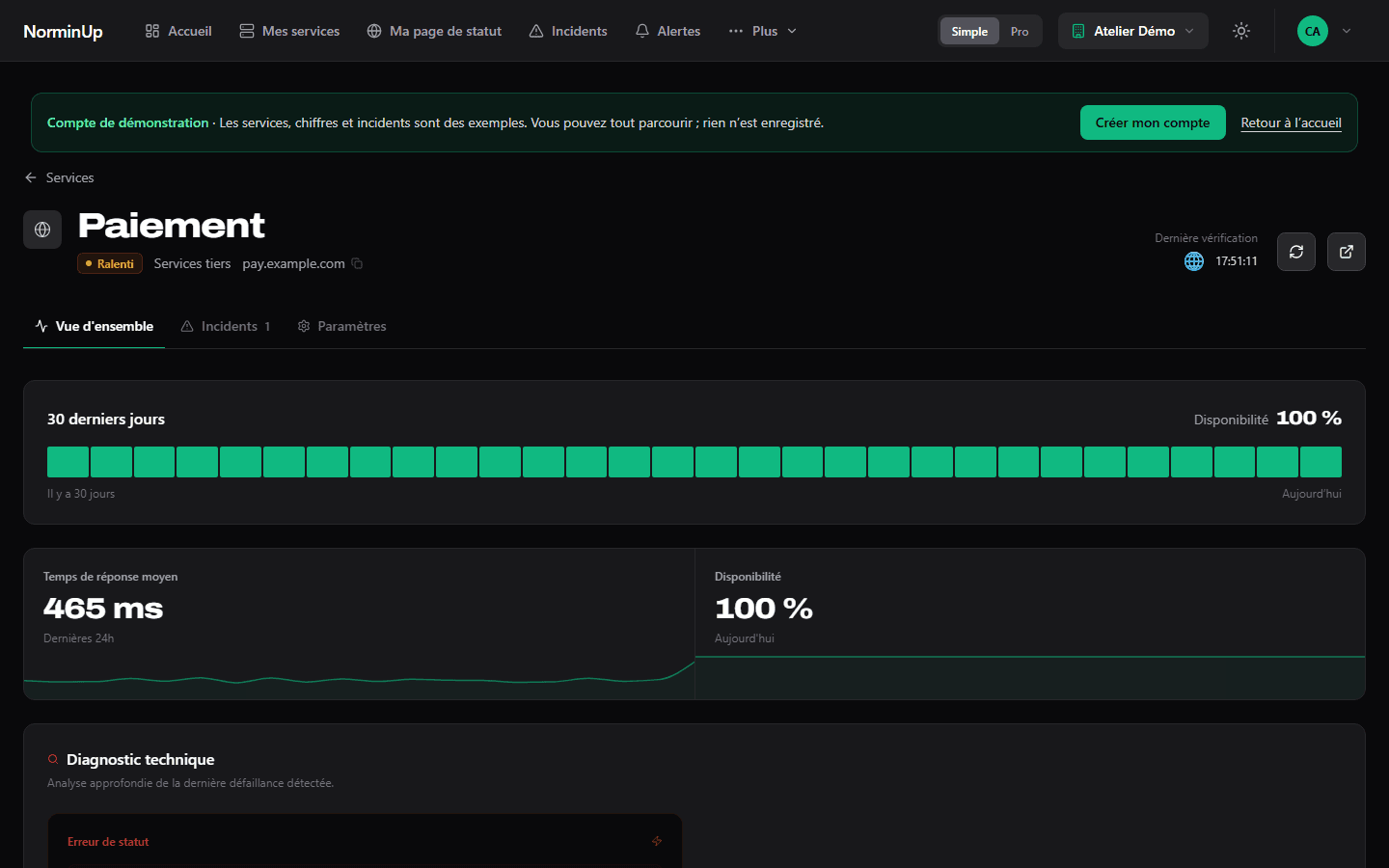Open the Atelier Démo workspace dropdown
This screenshot has height=868, width=1389.
pyautogui.click(x=1133, y=31)
